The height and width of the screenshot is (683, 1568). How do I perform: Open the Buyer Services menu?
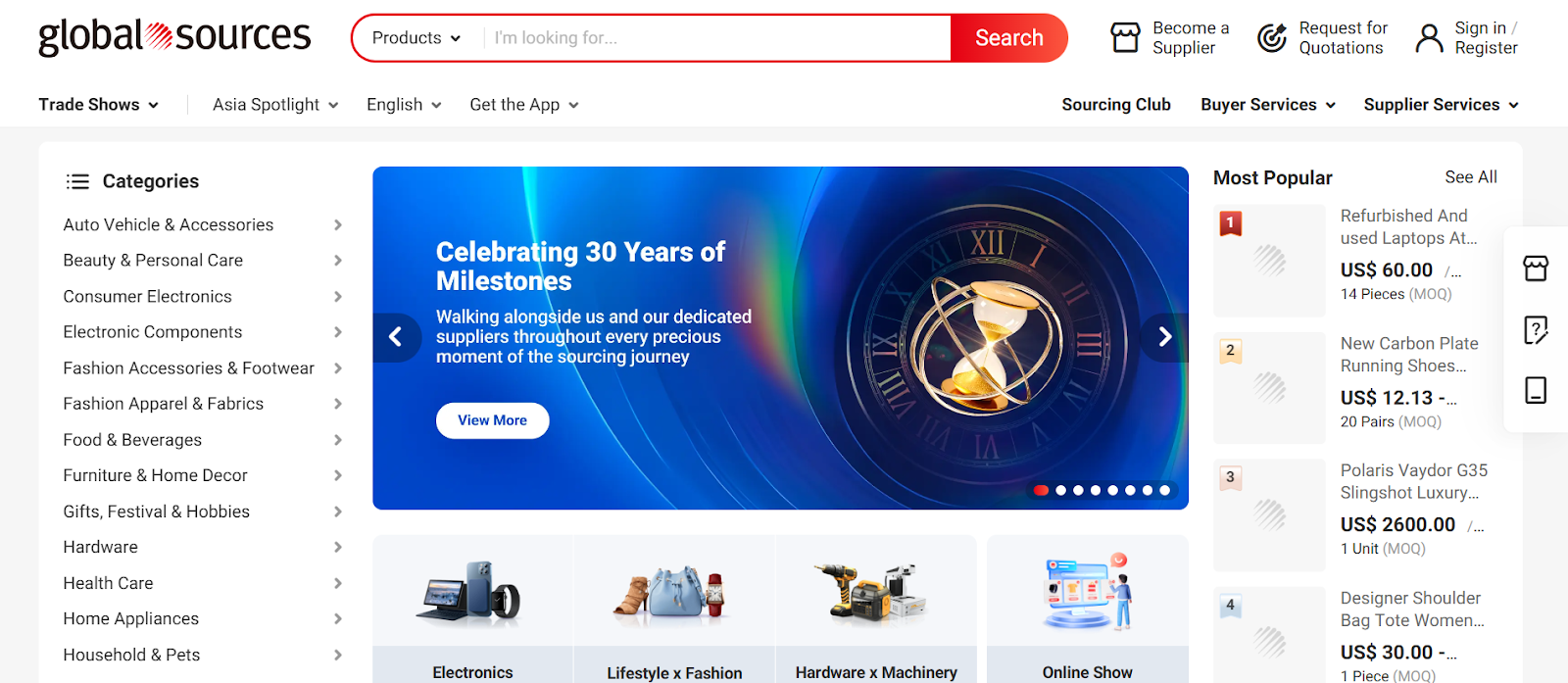tap(1268, 105)
